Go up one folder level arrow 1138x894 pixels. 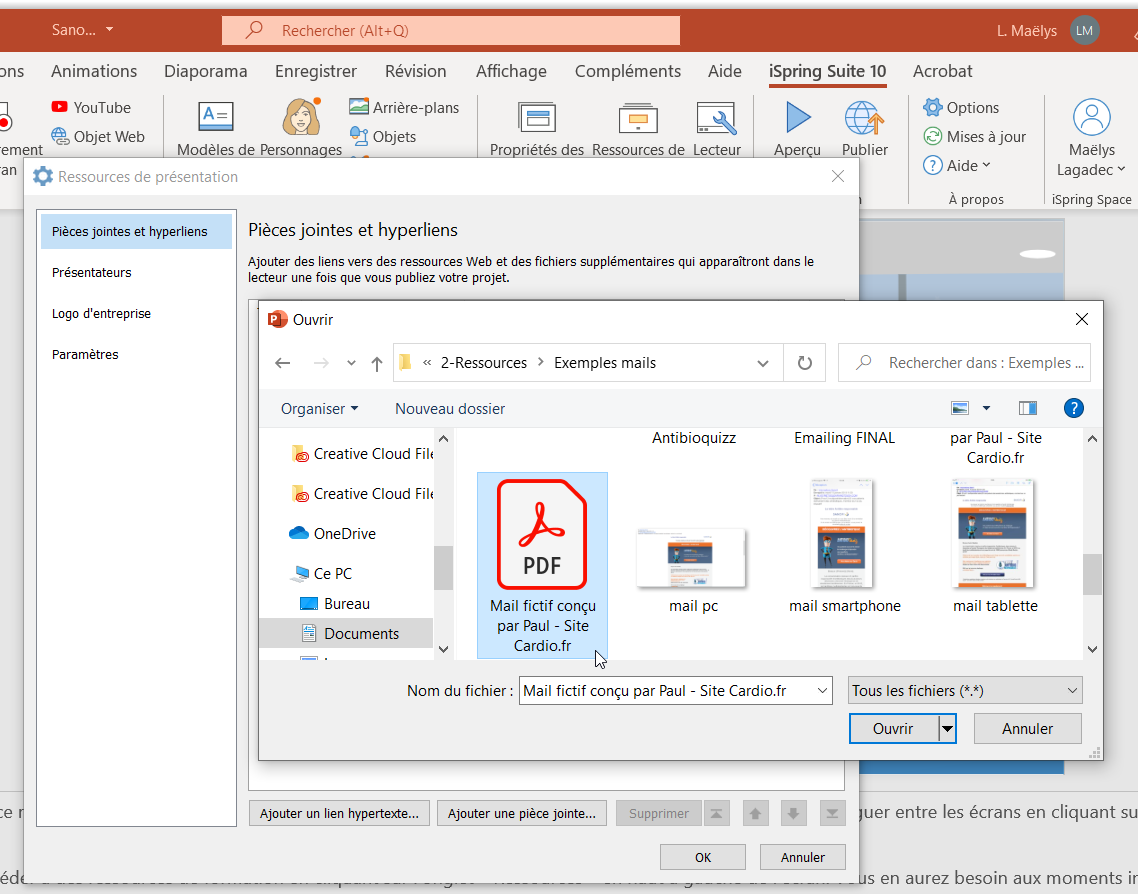376,363
